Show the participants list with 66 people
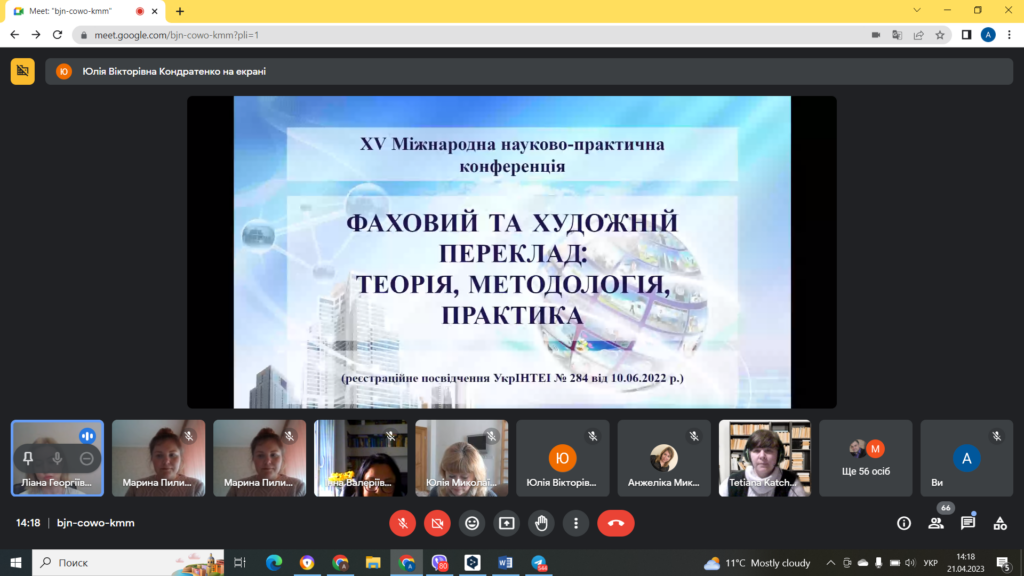The height and width of the screenshot is (576, 1024). (x=936, y=523)
